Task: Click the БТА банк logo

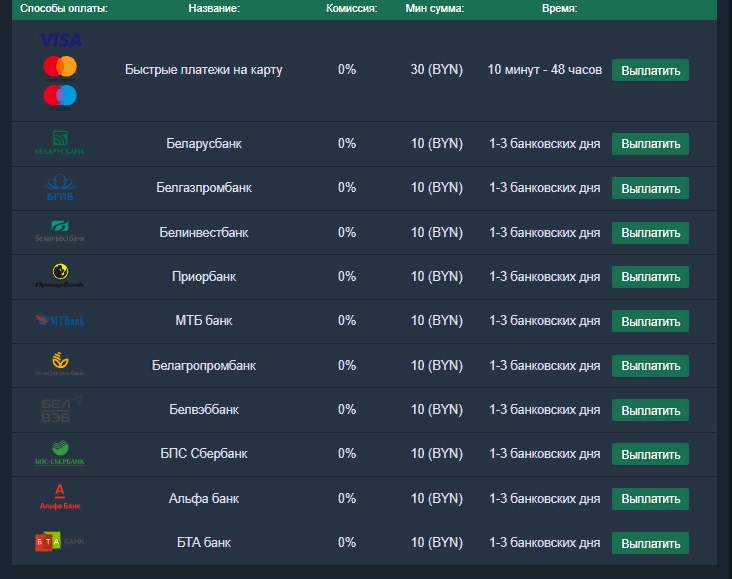Action: (60, 542)
